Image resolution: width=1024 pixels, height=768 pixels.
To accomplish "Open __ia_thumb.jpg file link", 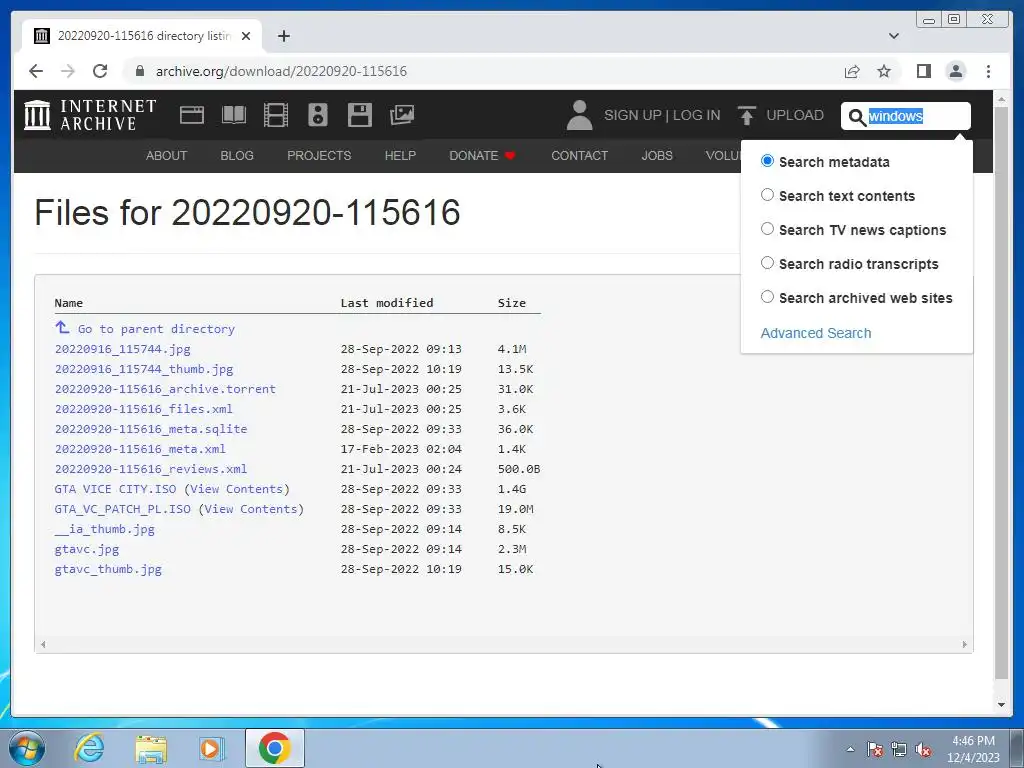I will click(x=104, y=529).
